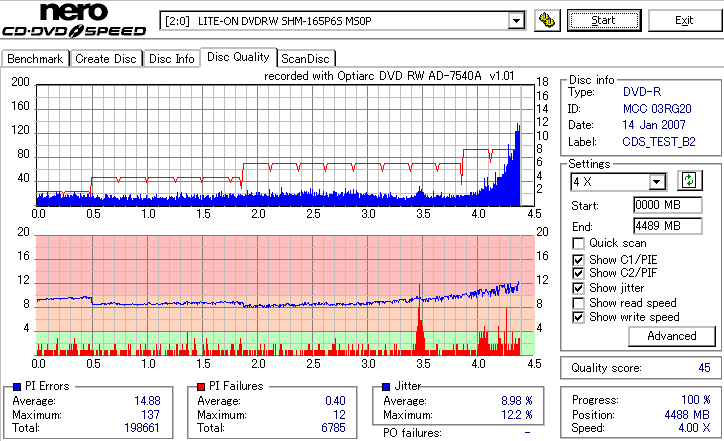Screen dimensions: 724x441
Task: Click the green refresh speed icon
Action: point(689,180)
